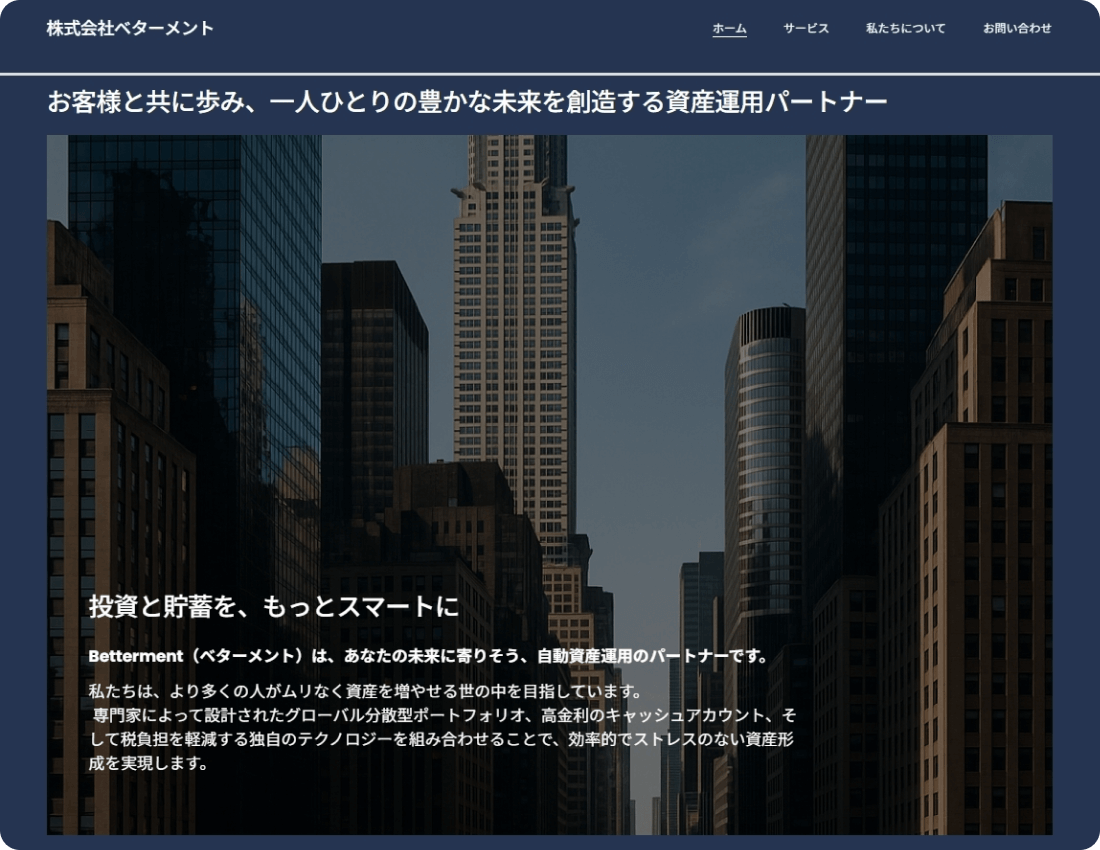Click the paragraph line ending 成を実現します。

click(148, 763)
